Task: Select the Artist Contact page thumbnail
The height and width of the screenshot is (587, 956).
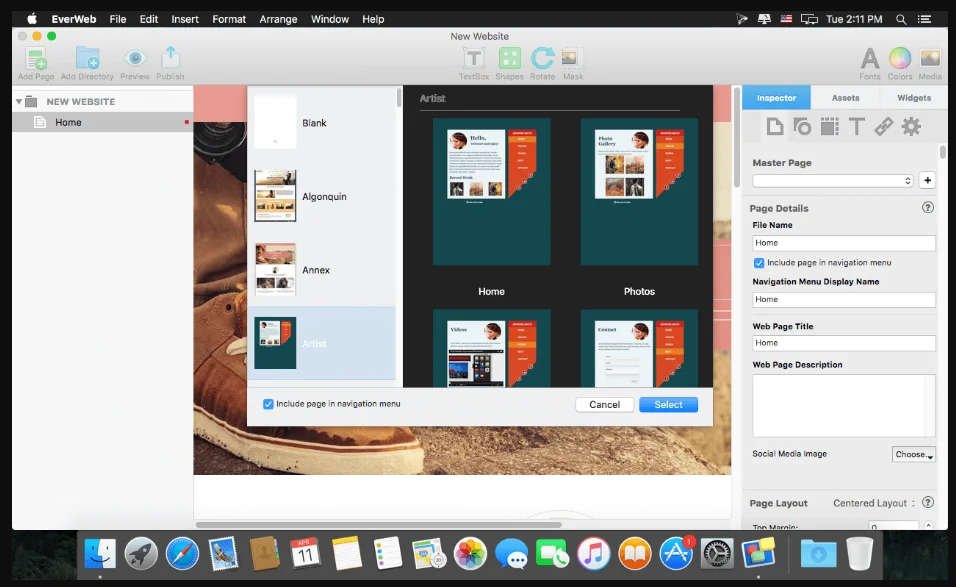Action: click(x=639, y=348)
